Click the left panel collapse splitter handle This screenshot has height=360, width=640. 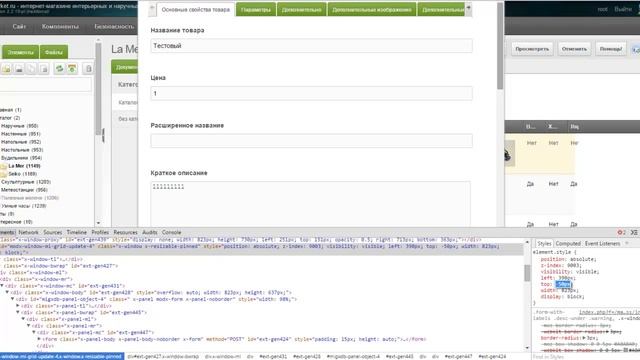click(103, 136)
